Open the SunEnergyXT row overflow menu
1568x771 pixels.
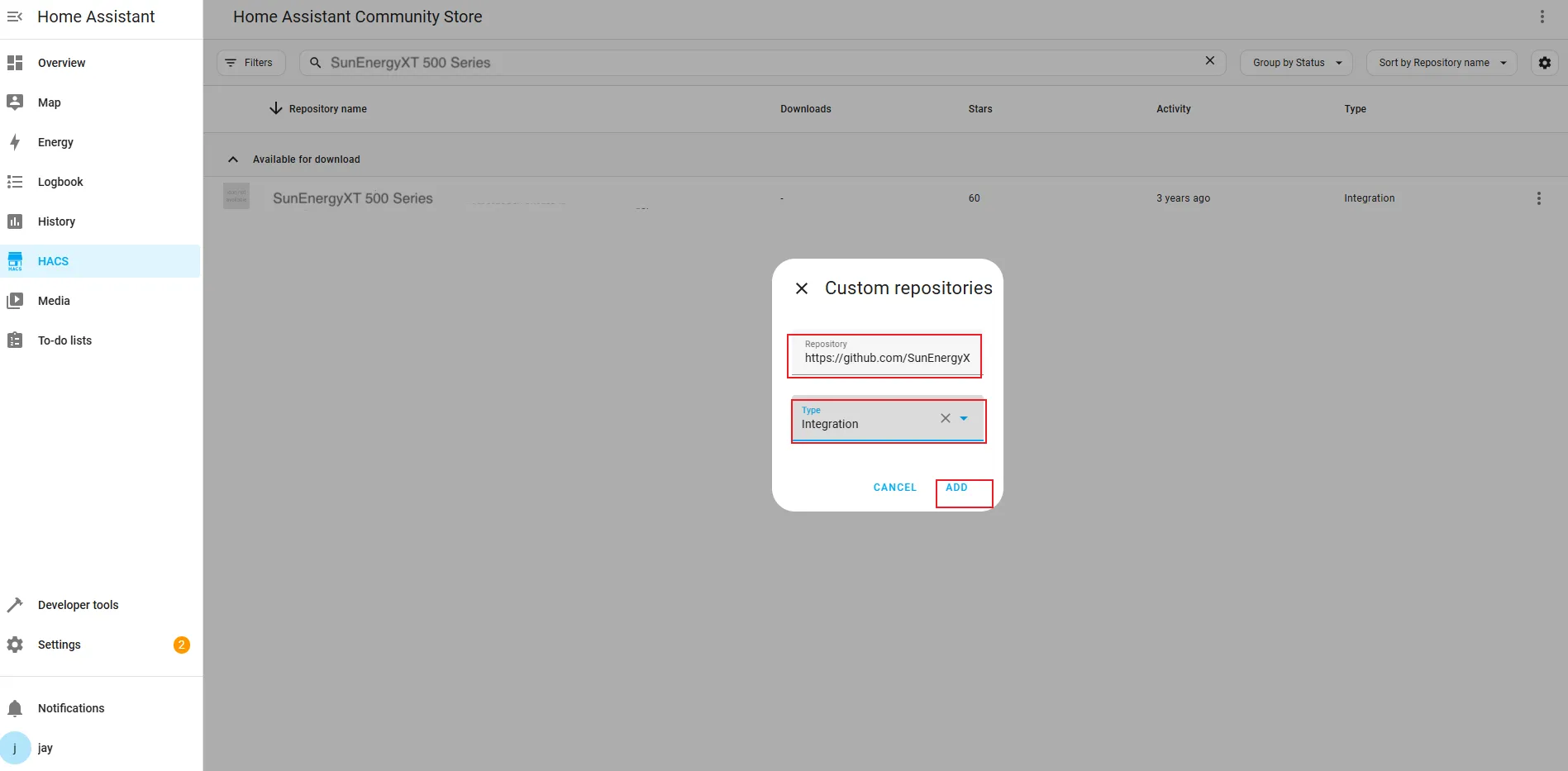(1538, 198)
